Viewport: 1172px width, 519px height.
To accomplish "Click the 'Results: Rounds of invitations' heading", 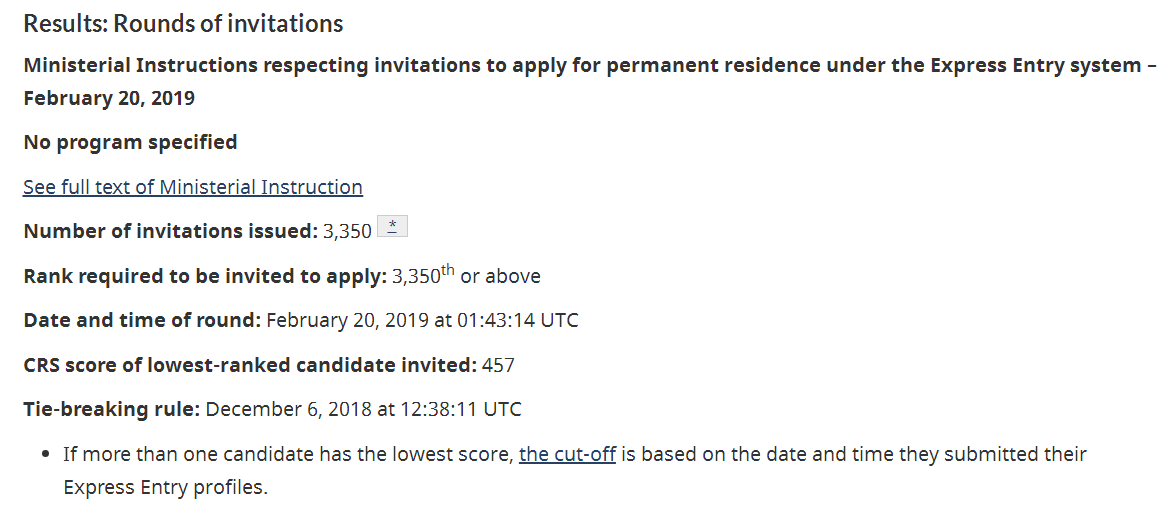I will pyautogui.click(x=183, y=24).
